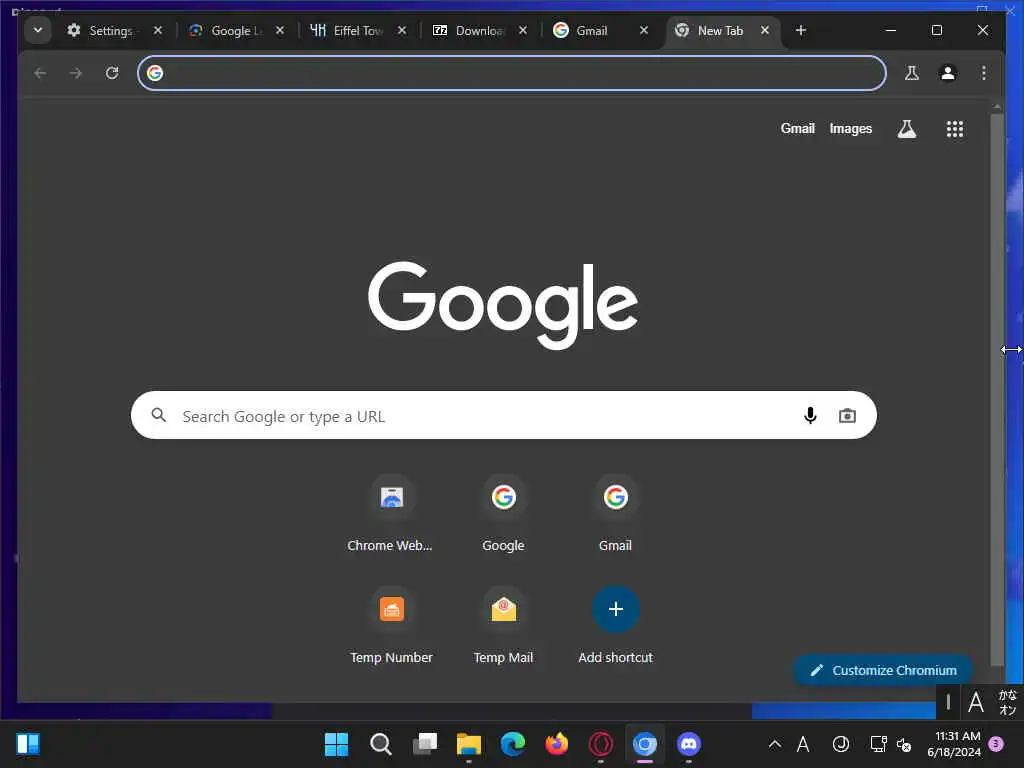Open the clock and date 11:31 AM
The width and height of the screenshot is (1024, 768).
tap(953, 744)
